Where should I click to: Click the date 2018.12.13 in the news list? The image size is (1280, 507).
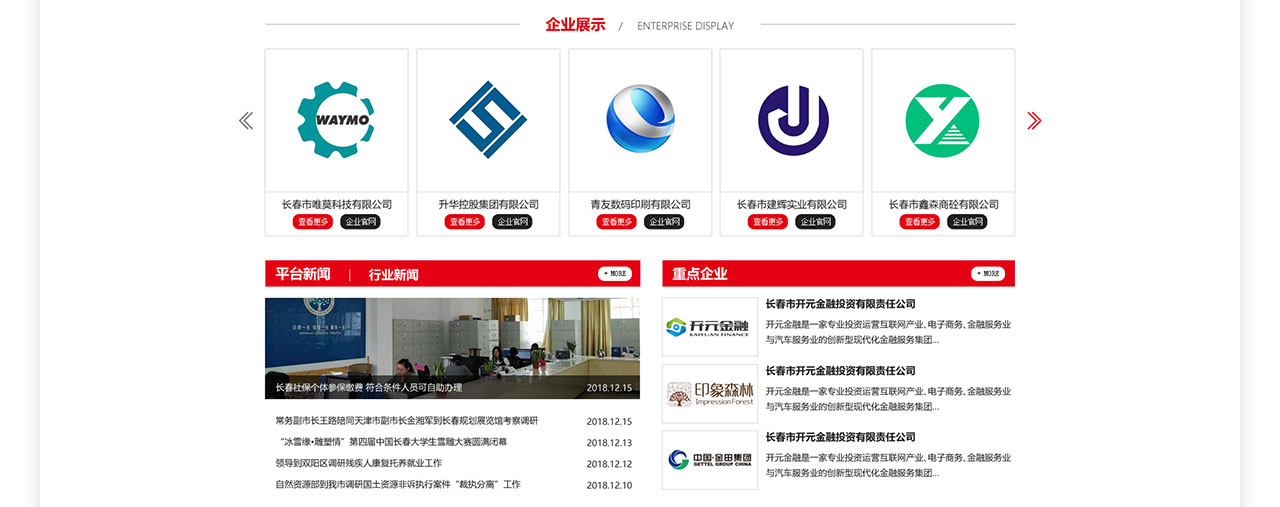[609, 443]
